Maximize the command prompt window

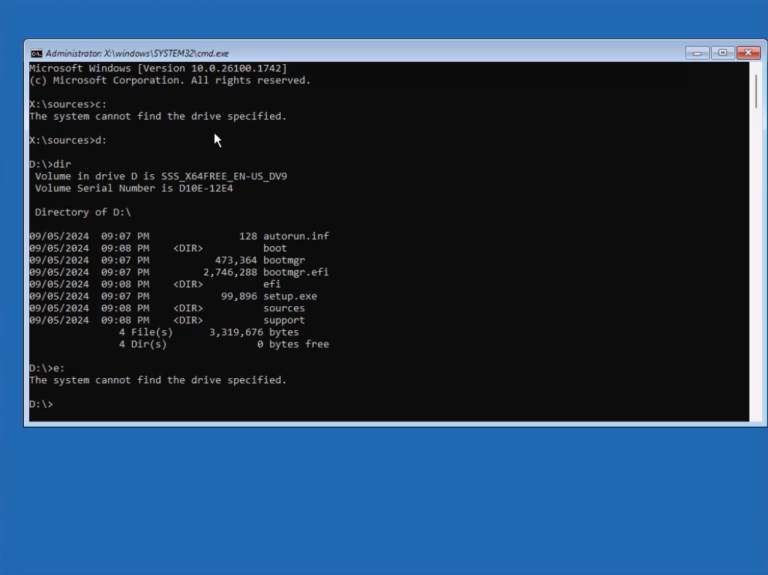(722, 53)
